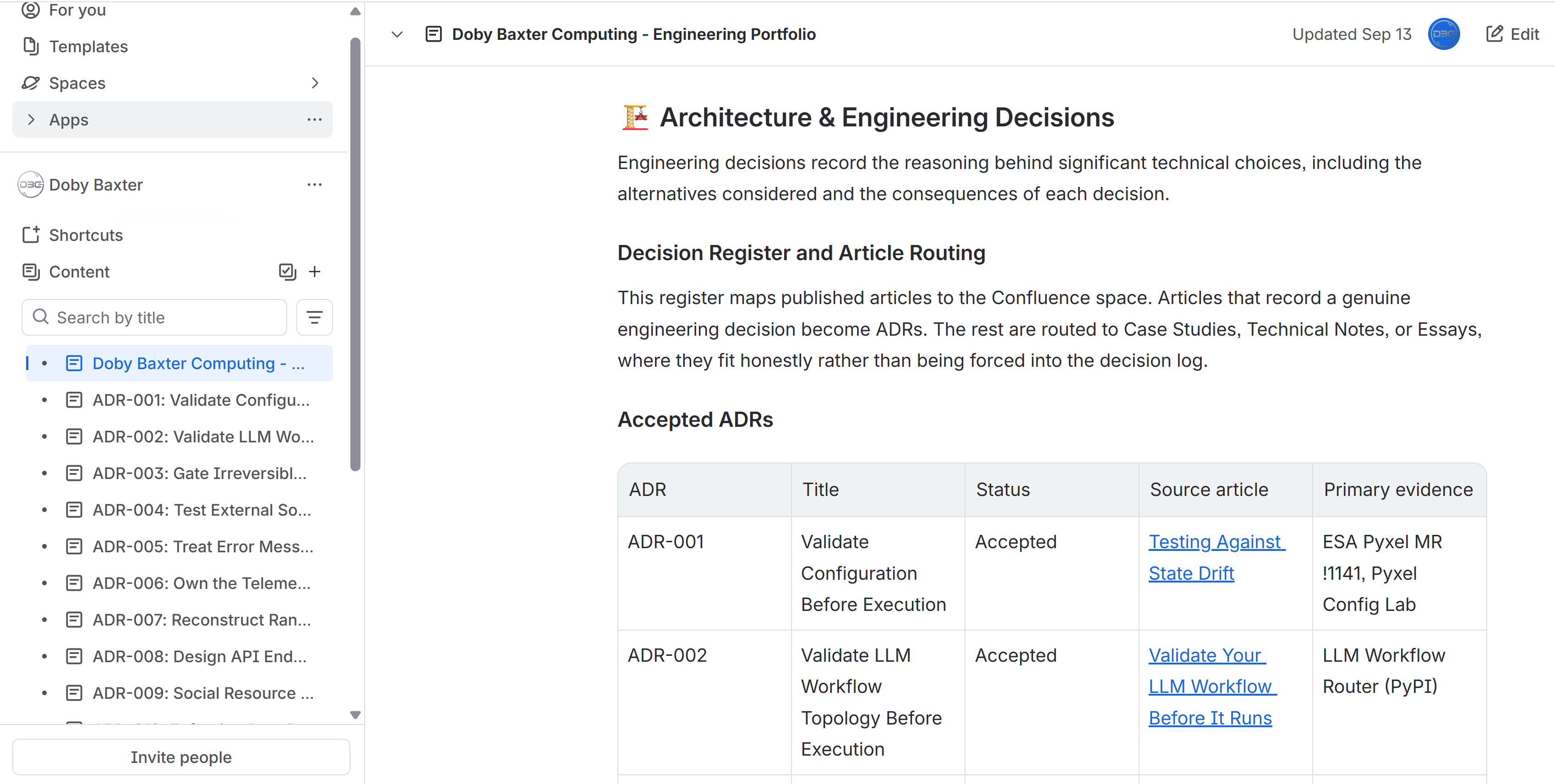
Task: Click the Edit button
Action: (x=1512, y=34)
